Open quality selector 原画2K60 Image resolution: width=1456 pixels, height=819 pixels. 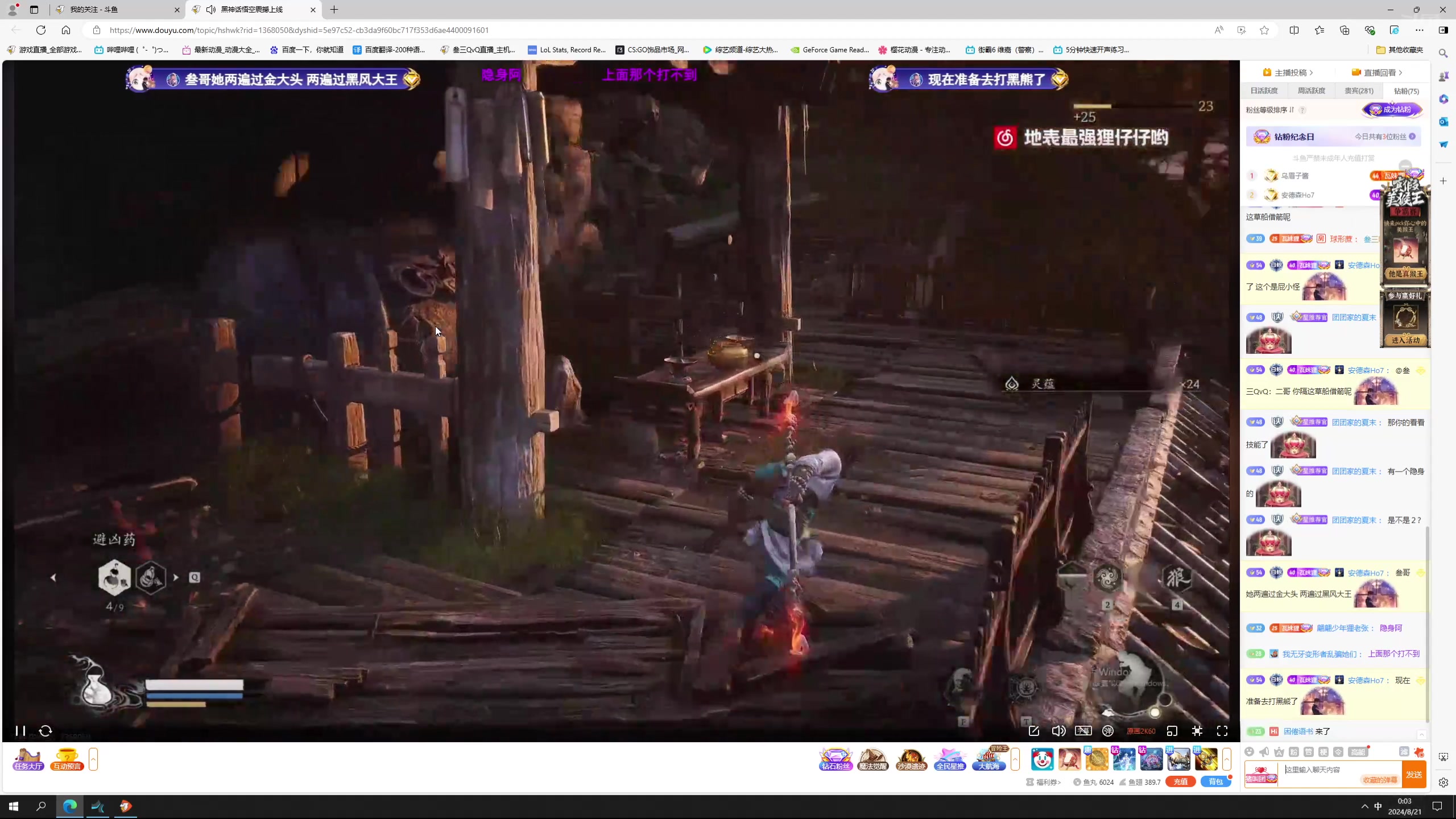(1141, 731)
